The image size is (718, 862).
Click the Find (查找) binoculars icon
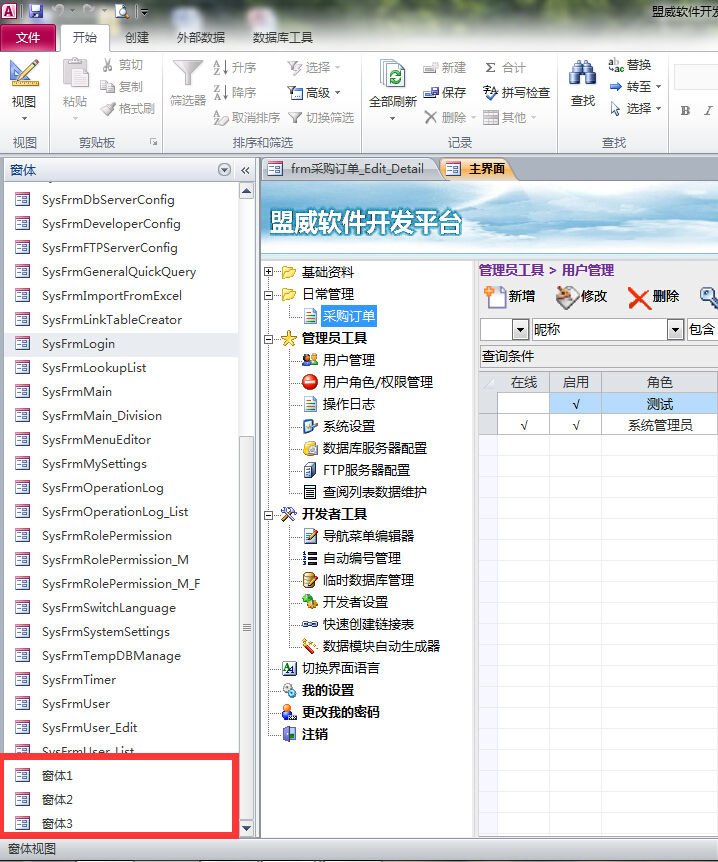582,73
